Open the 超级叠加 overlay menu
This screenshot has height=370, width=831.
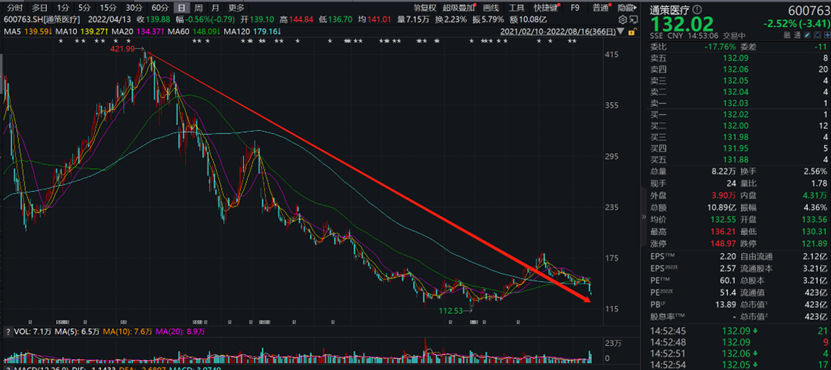click(x=459, y=7)
